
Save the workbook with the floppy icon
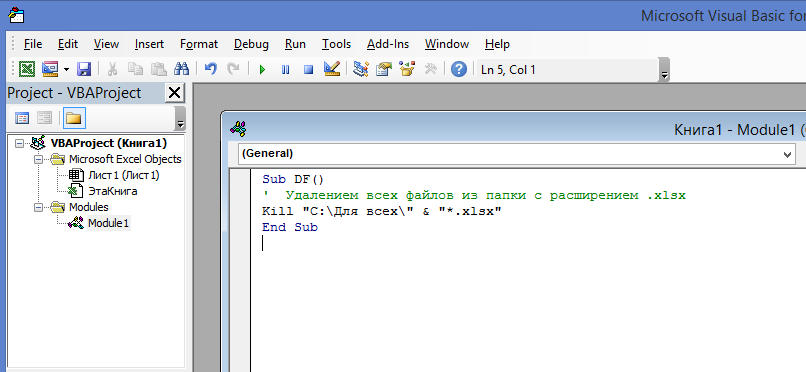point(83,69)
